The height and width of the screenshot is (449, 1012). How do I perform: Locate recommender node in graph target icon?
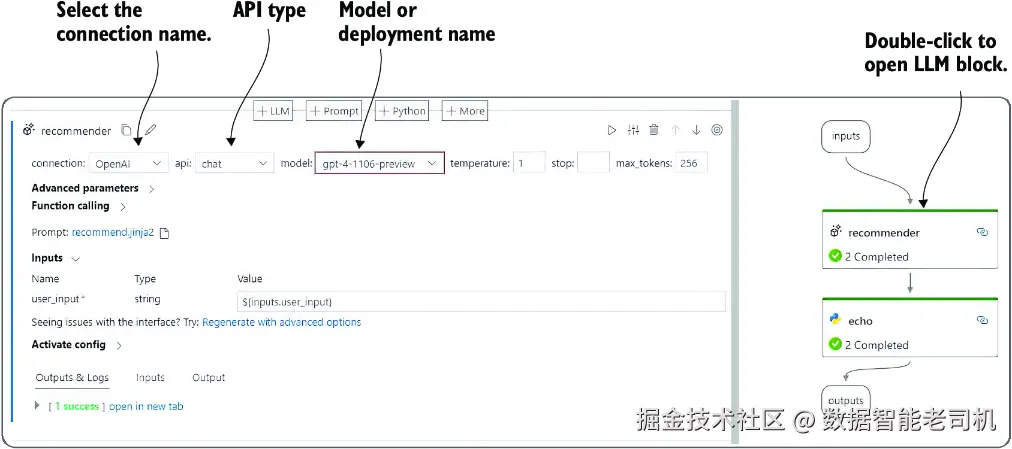click(716, 130)
